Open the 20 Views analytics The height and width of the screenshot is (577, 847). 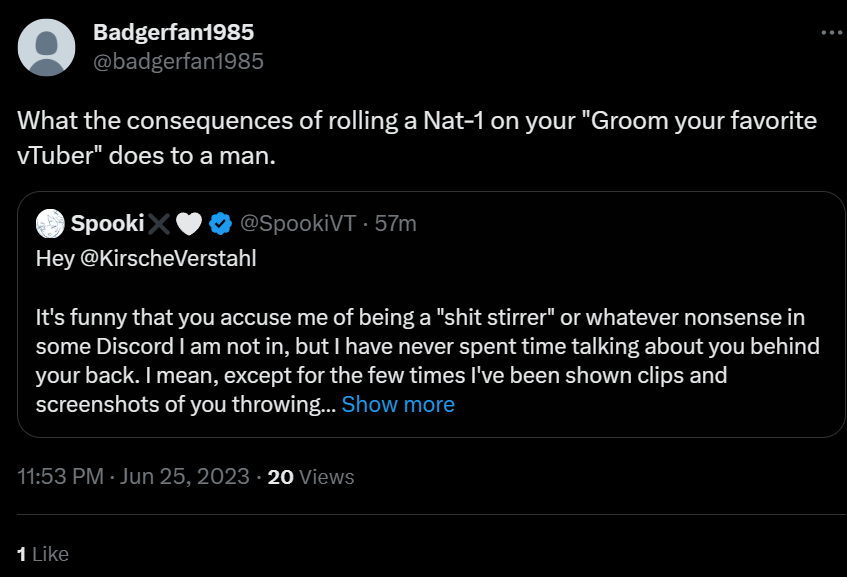311,477
